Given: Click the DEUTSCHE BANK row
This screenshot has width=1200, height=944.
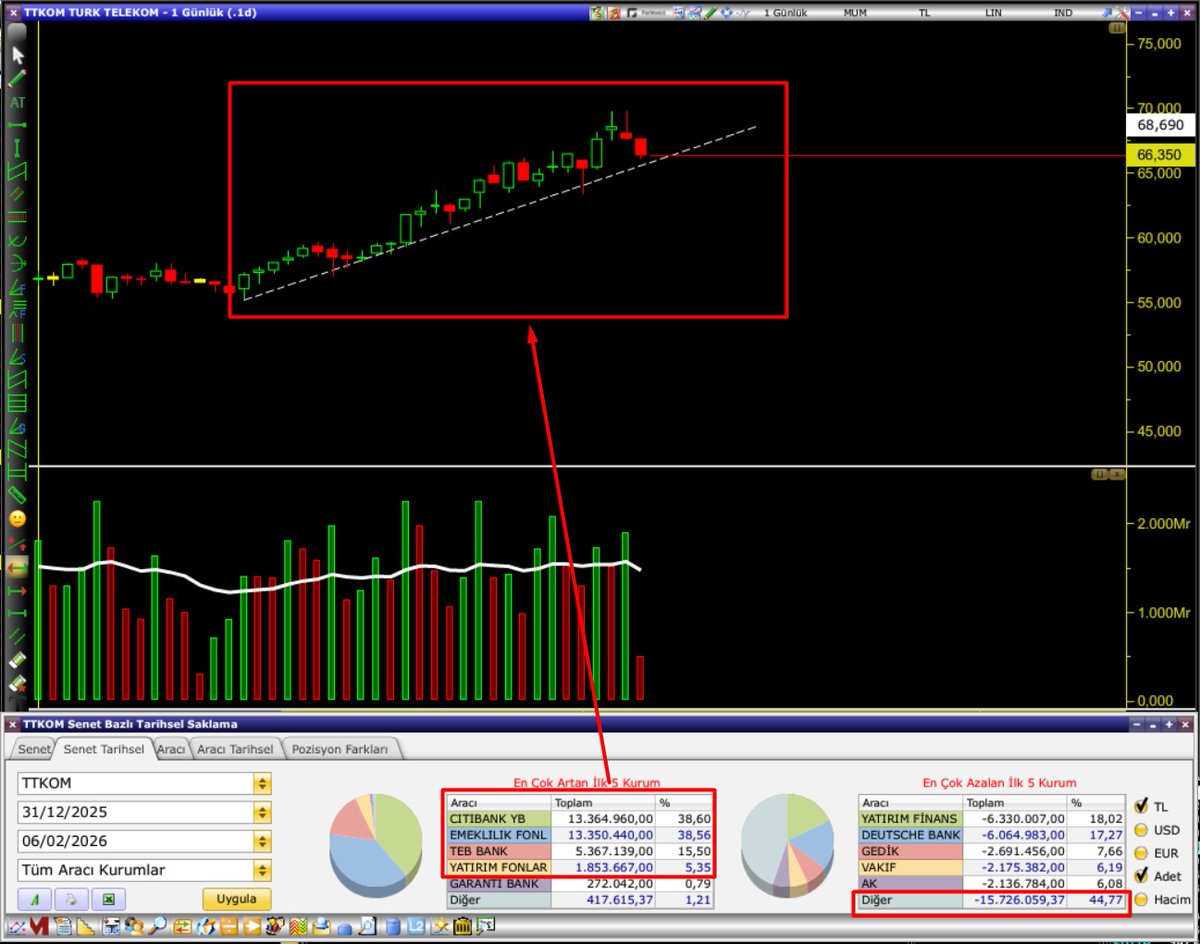Looking at the screenshot, I should (992, 835).
